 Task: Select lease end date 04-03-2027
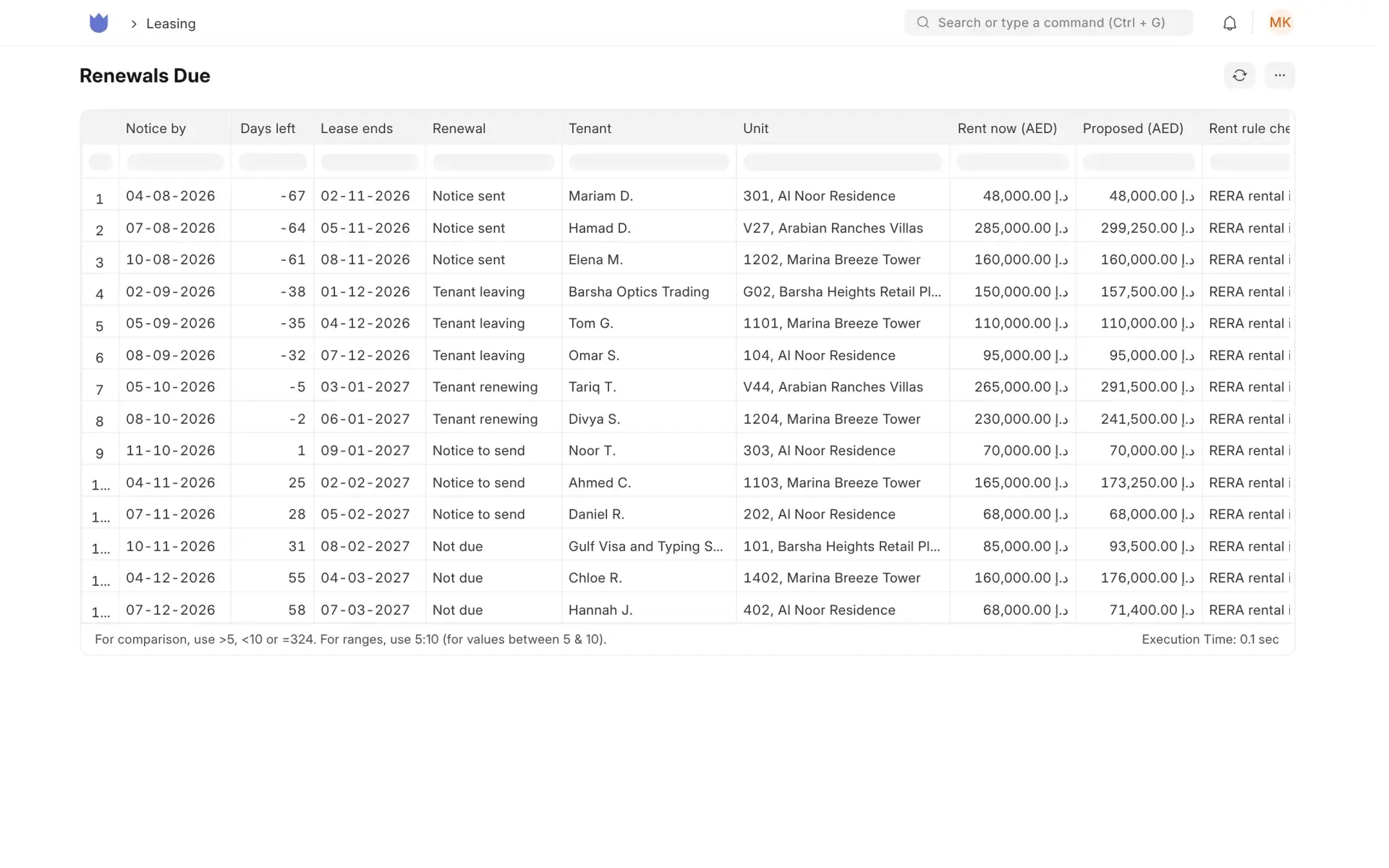coord(370,578)
